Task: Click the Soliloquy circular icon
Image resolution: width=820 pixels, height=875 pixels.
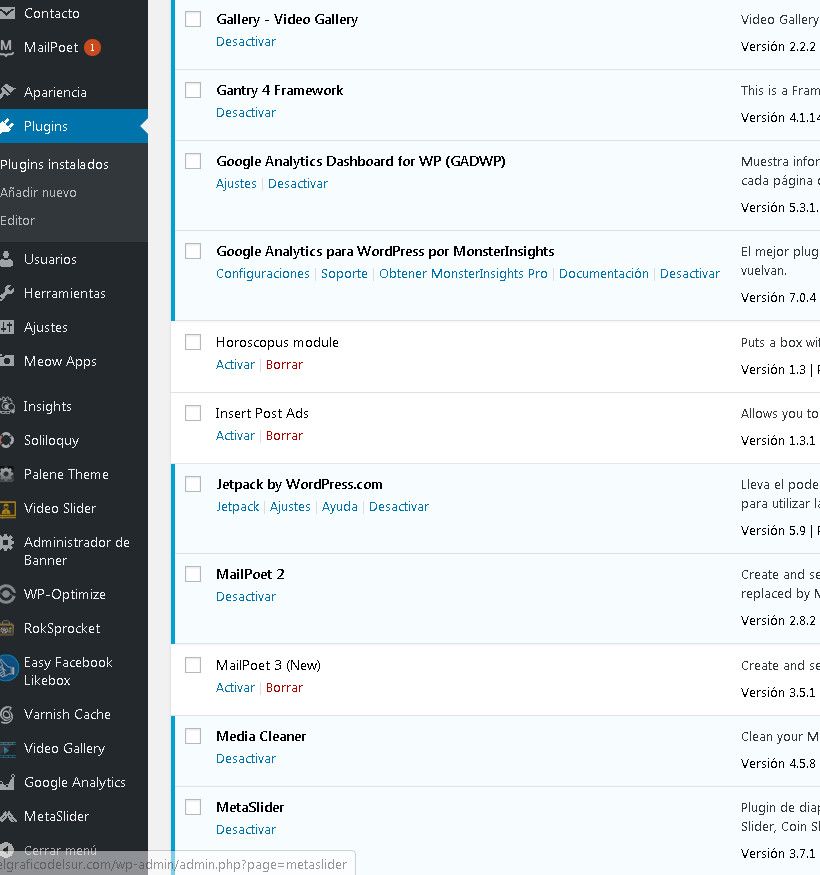Action: (x=7, y=440)
